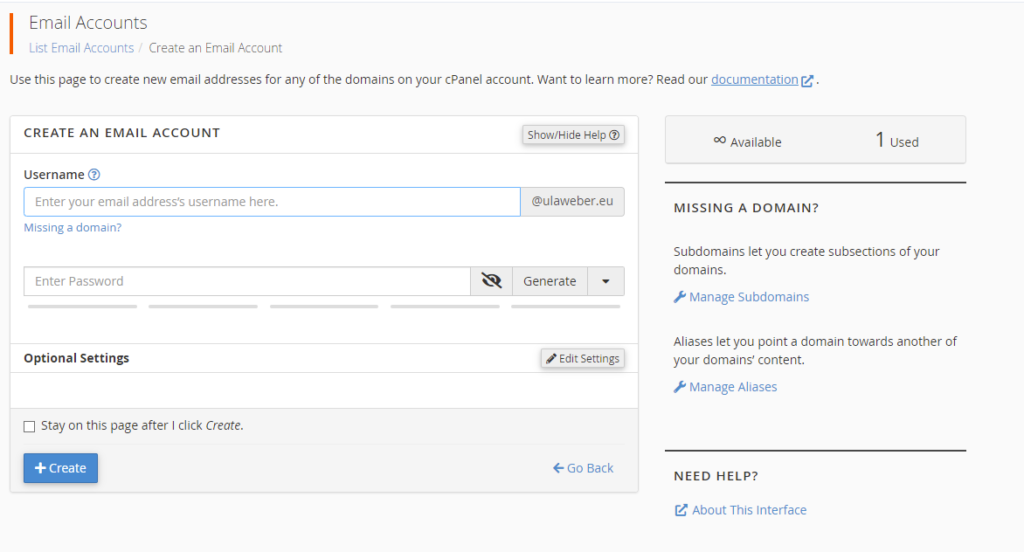
Task: Open the Generate password options dropdown arrow
Action: 606,281
